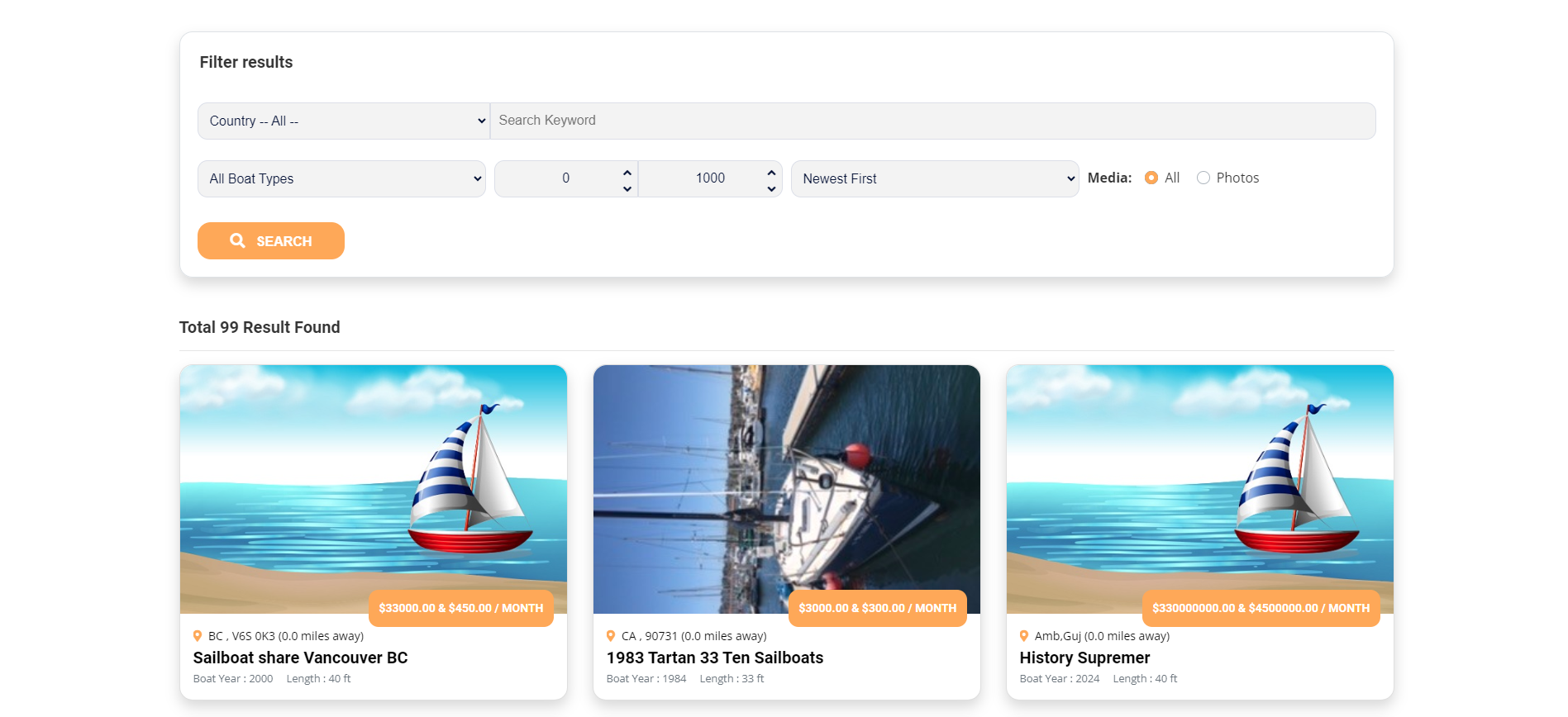Select the Photos media radio button
This screenshot has width=1568, height=717.
pyautogui.click(x=1203, y=178)
